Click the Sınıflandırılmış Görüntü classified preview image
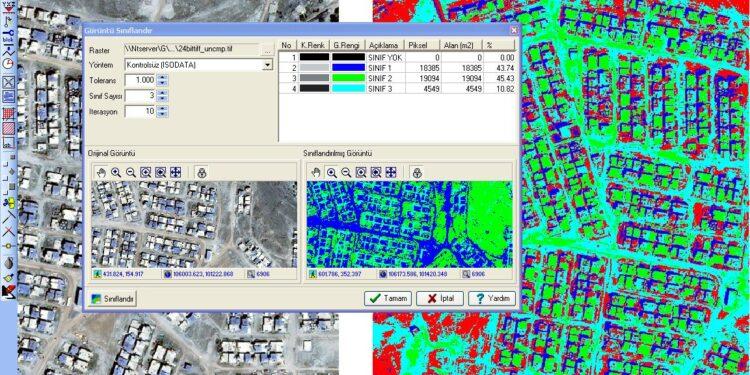The width and height of the screenshot is (750, 375). point(409,224)
